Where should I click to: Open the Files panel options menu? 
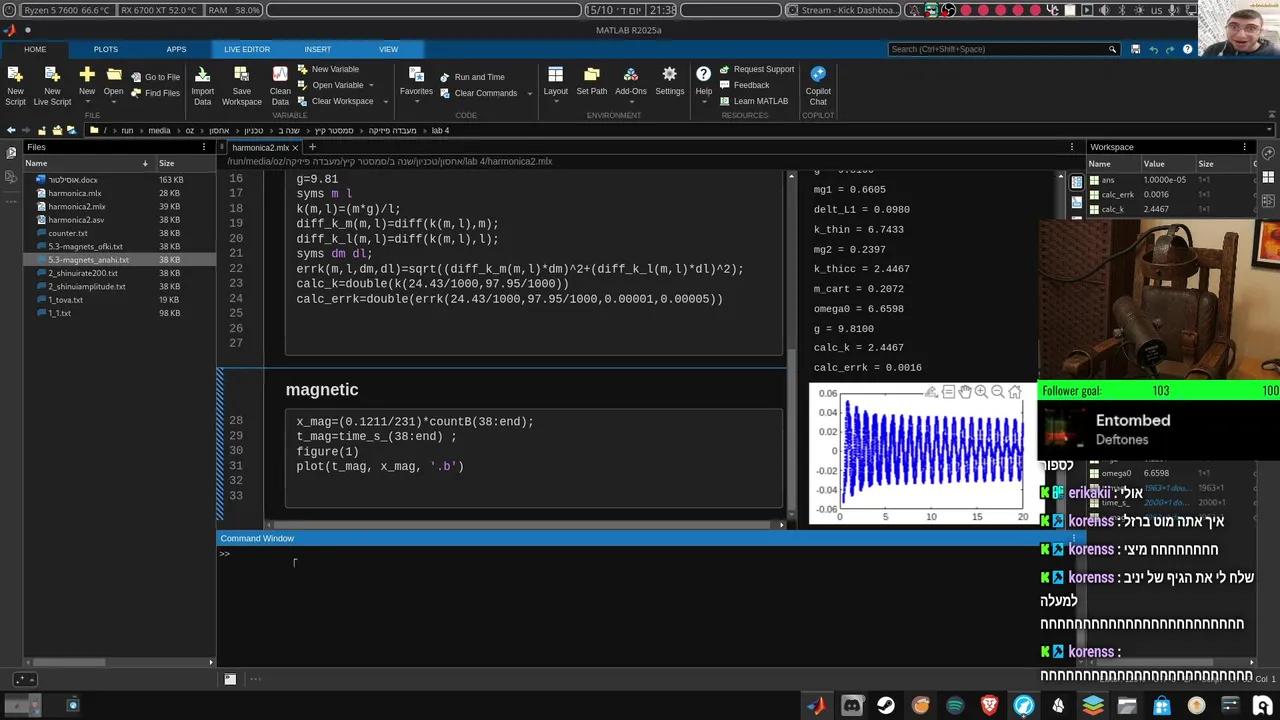204,147
